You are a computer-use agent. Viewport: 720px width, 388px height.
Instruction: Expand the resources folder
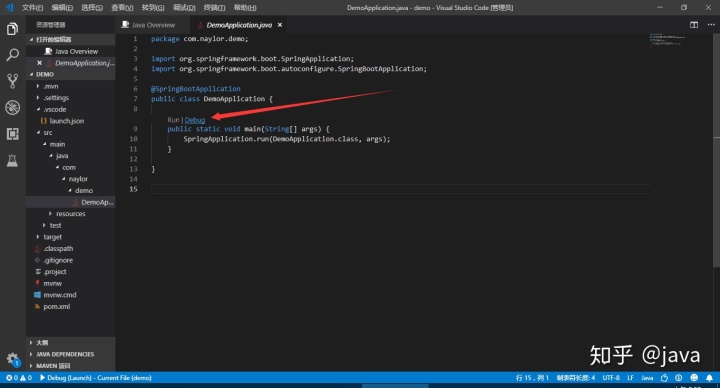point(70,214)
